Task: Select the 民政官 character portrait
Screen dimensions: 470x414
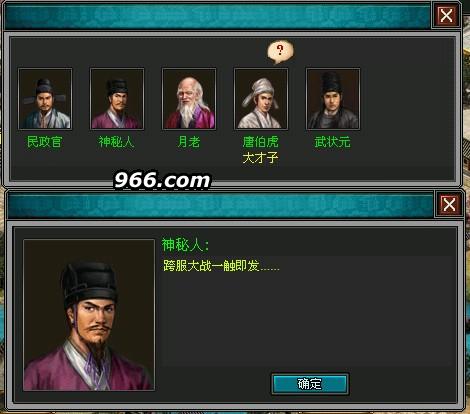Action: pos(45,99)
